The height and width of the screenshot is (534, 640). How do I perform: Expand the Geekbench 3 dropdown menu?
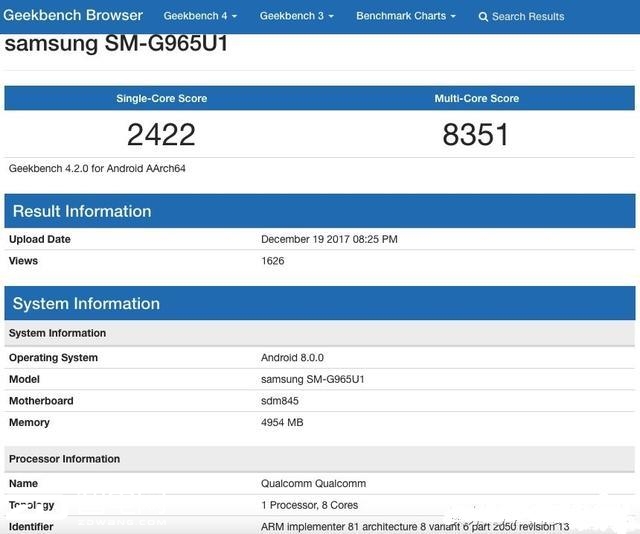[x=297, y=16]
